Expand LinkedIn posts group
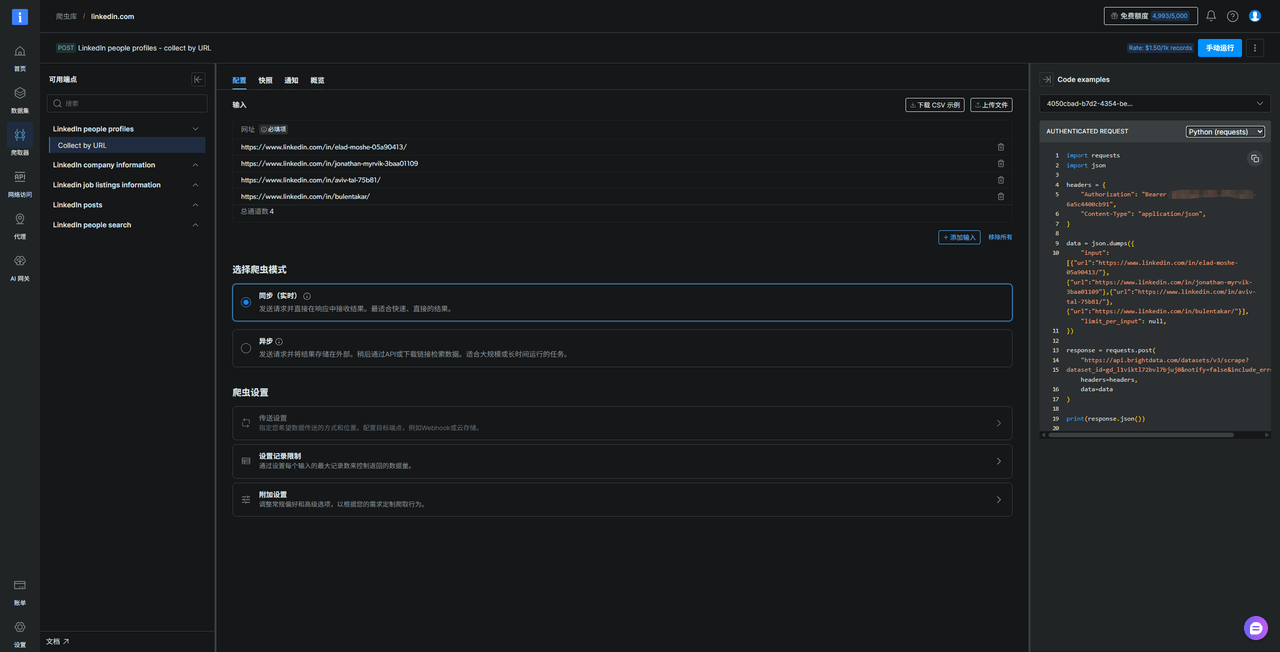Viewport: 1280px width, 652px height. [195, 205]
